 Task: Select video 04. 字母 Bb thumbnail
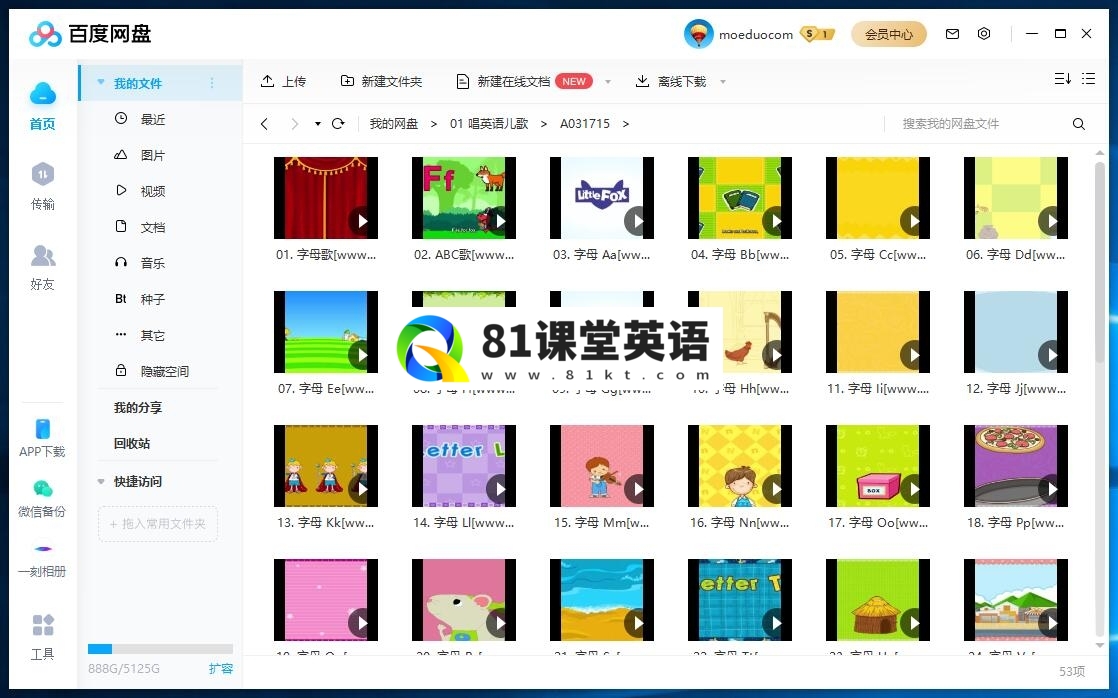[740, 198]
